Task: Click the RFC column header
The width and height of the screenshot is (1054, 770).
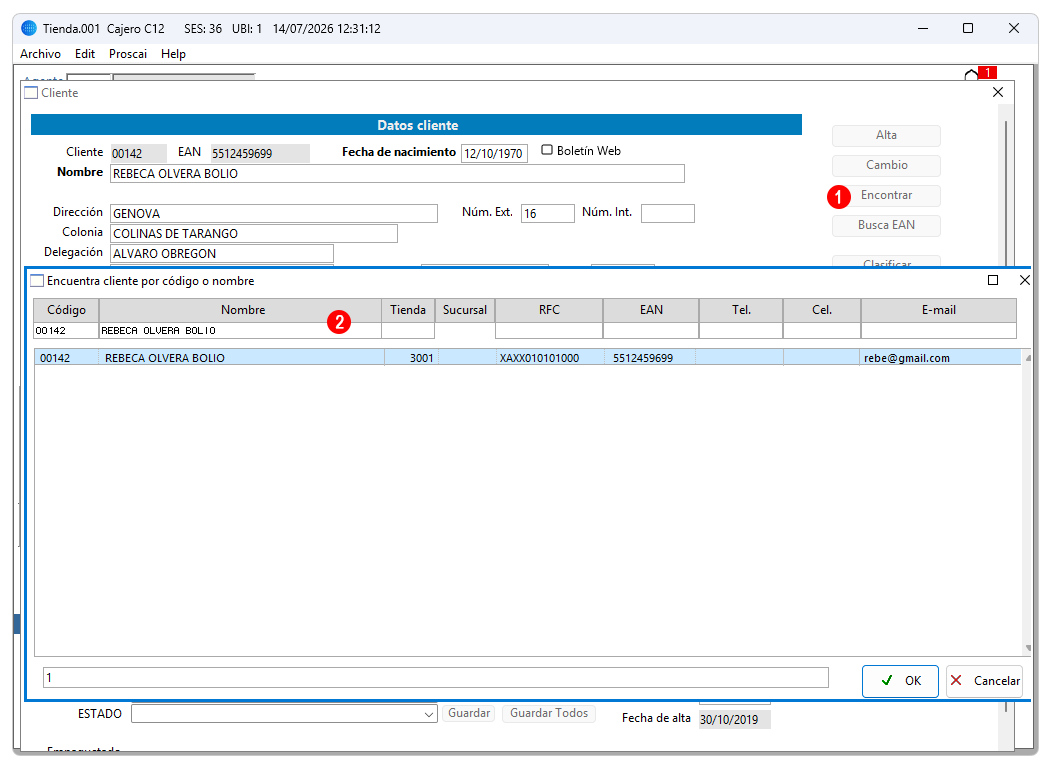Action: tap(549, 310)
